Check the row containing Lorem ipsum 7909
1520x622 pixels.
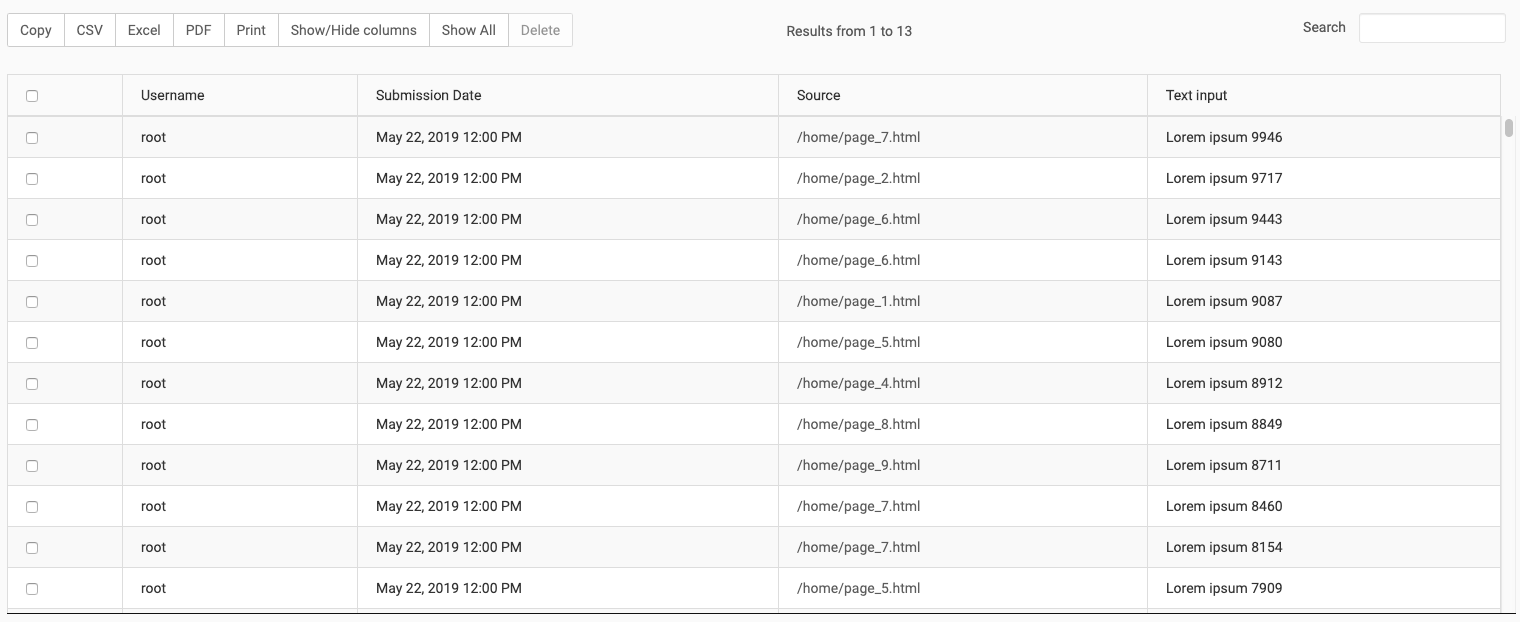tap(31, 588)
